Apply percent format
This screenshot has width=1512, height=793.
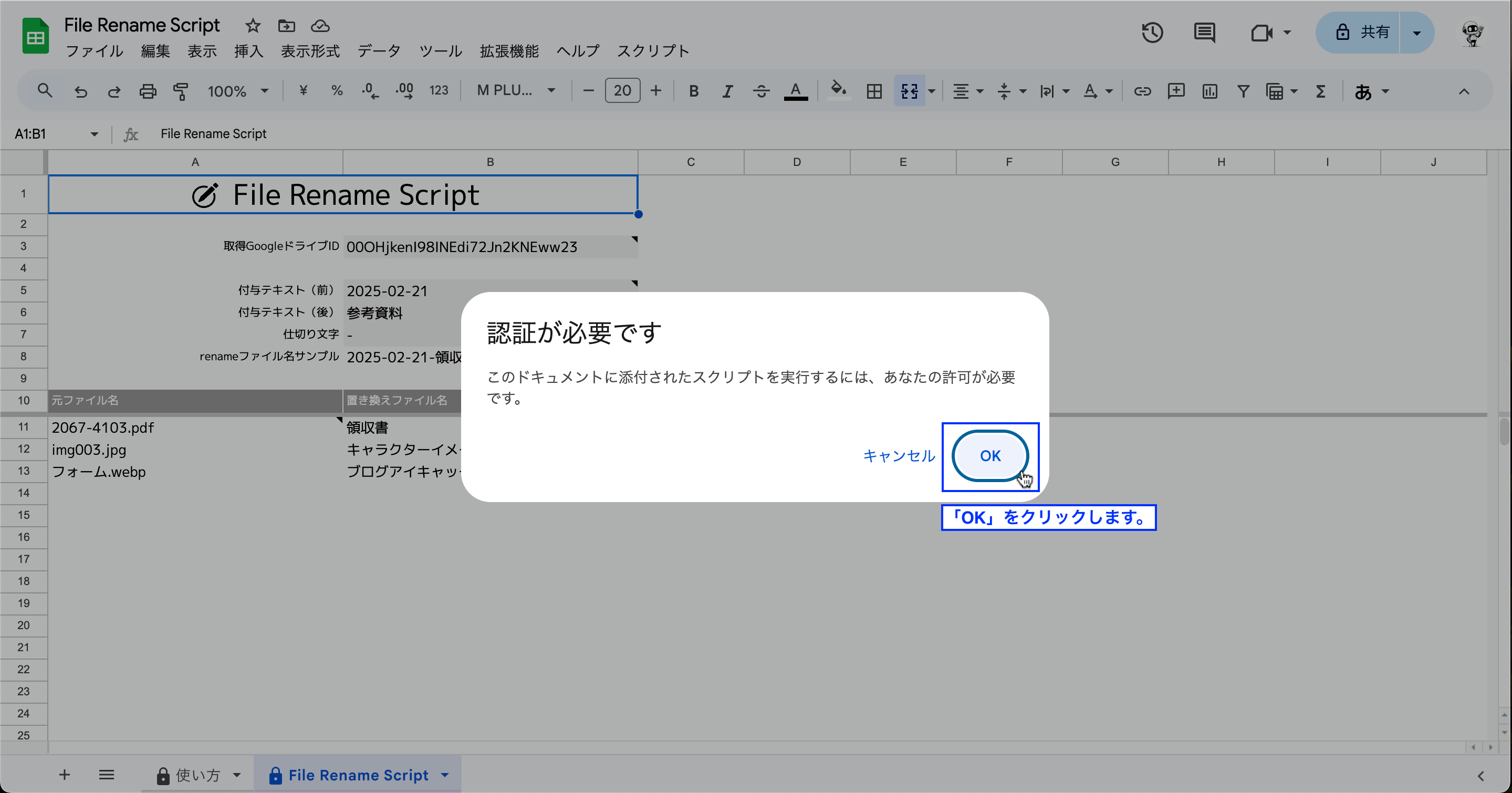[x=336, y=91]
